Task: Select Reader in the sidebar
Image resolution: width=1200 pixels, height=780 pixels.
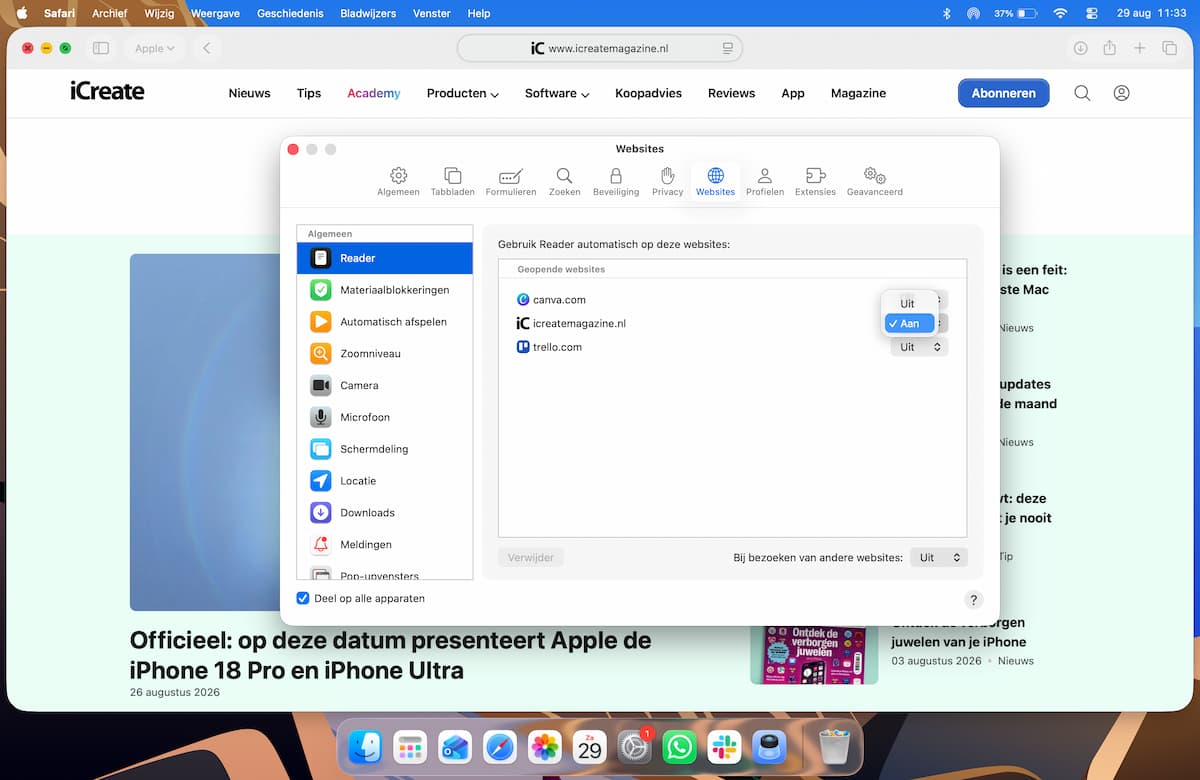Action: tap(385, 258)
